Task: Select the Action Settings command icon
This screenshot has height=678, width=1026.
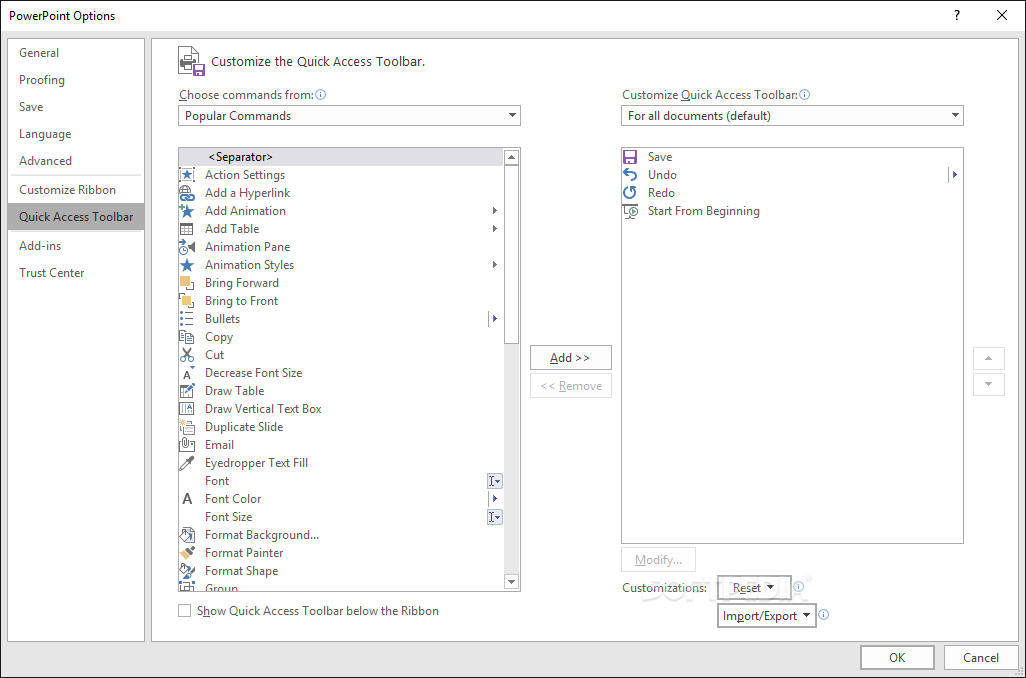Action: click(187, 175)
